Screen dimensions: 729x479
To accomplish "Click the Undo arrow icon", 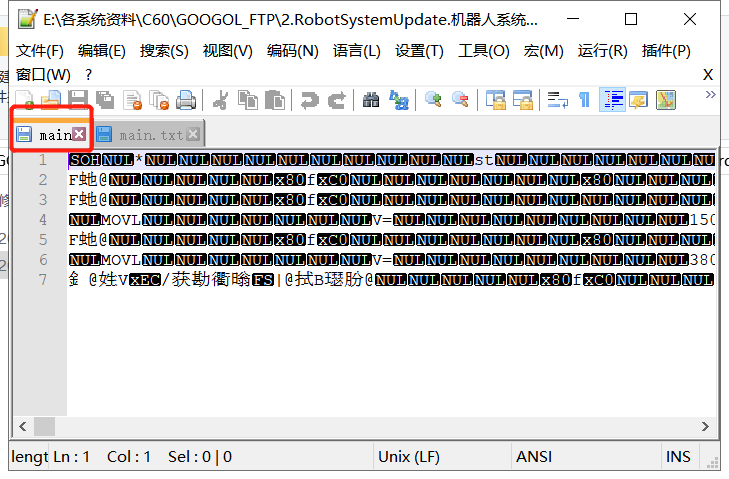I will pos(310,100).
